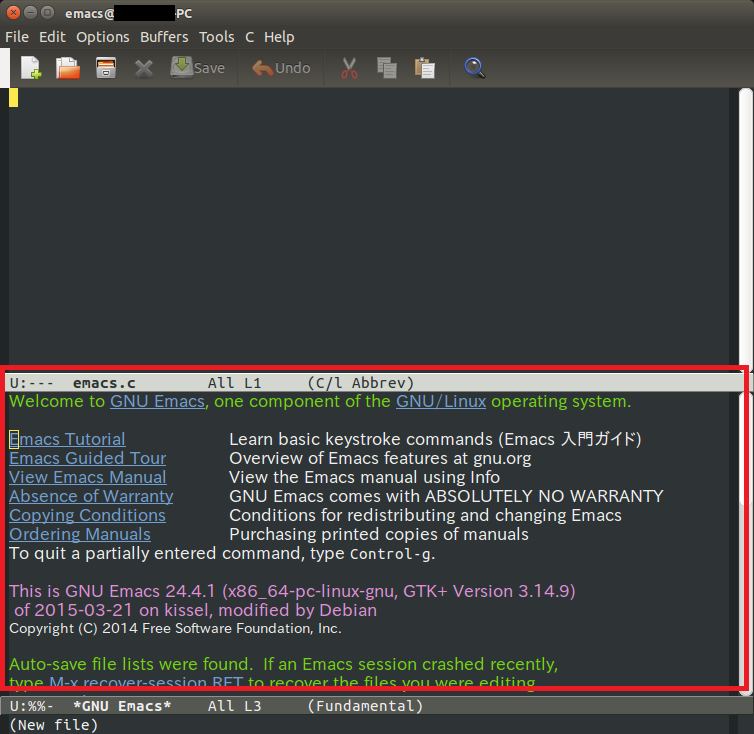Follow the GNU Emacs link
This screenshot has height=734, width=754.
point(157,401)
